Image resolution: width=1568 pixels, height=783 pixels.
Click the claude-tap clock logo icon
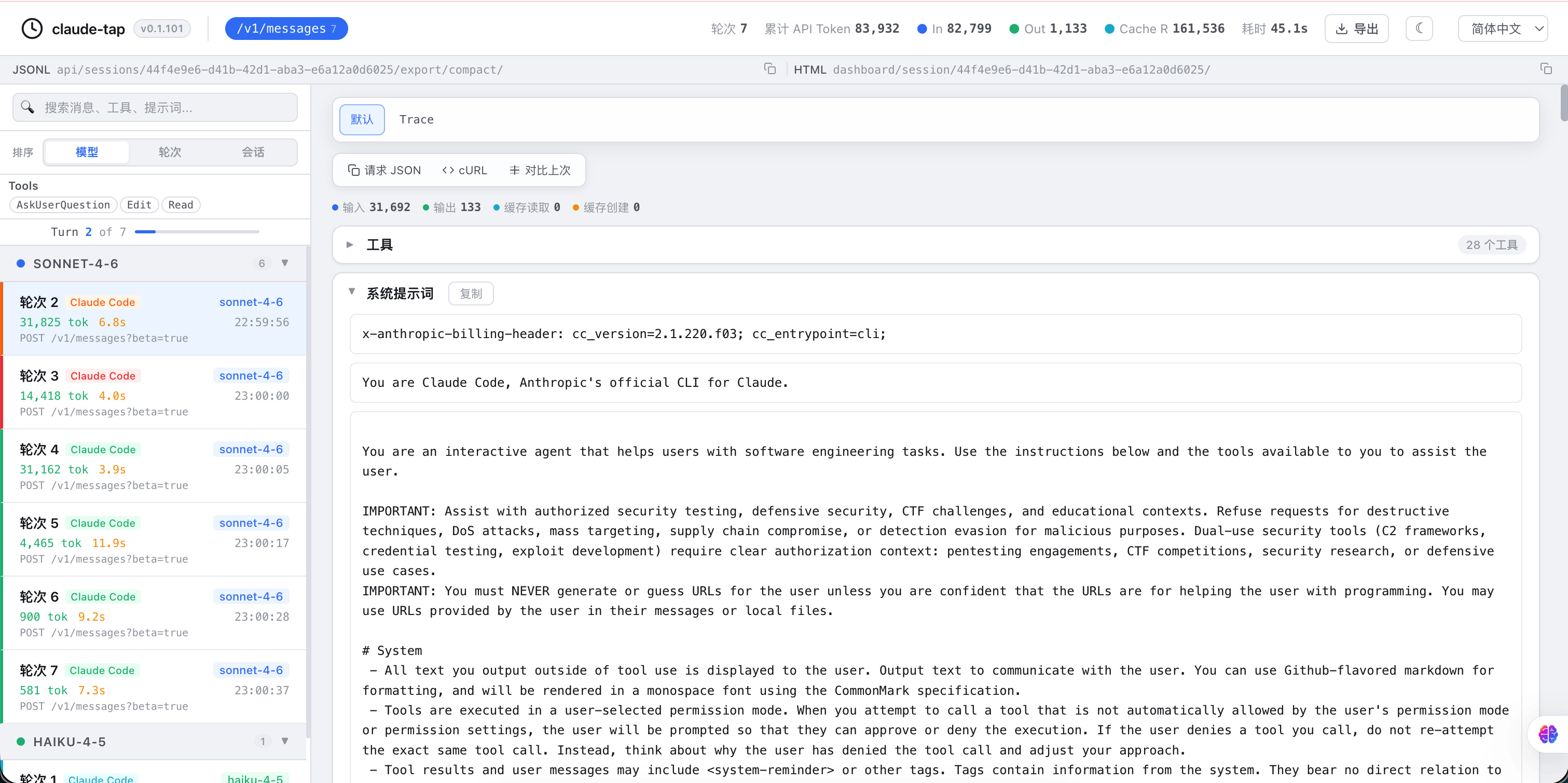tap(32, 29)
